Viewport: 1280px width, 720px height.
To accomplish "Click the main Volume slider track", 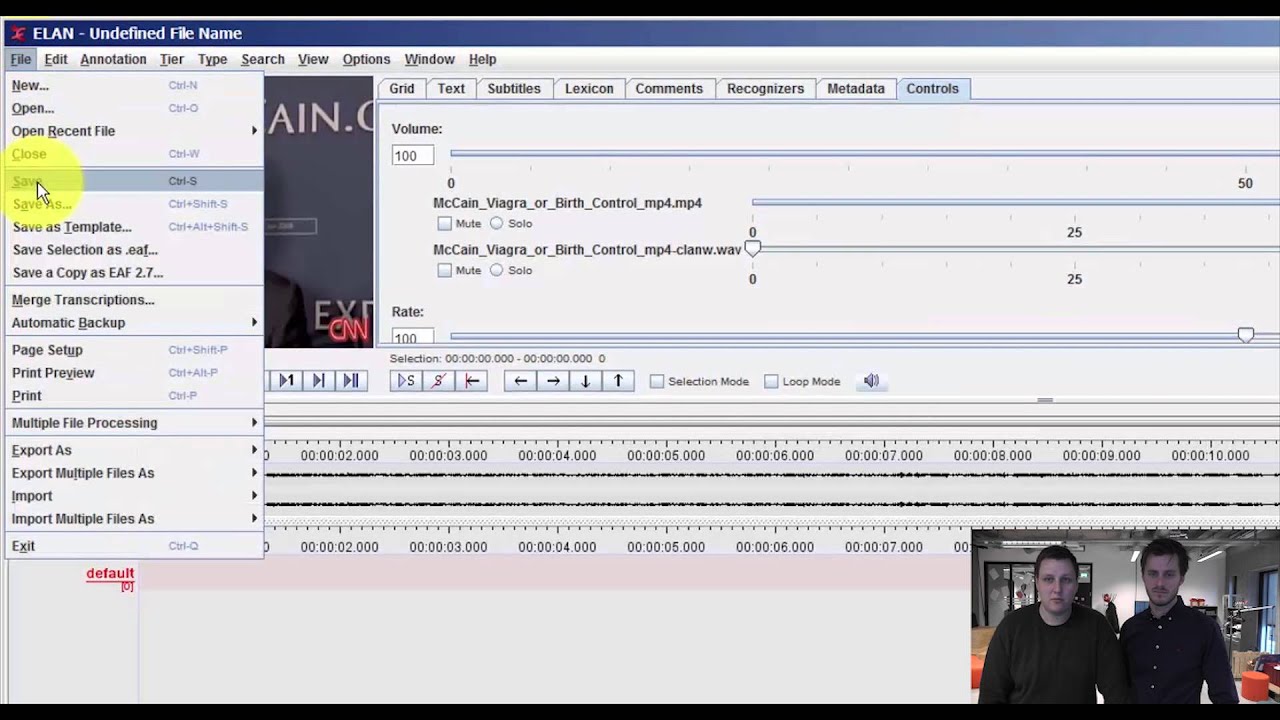I will pos(865,154).
